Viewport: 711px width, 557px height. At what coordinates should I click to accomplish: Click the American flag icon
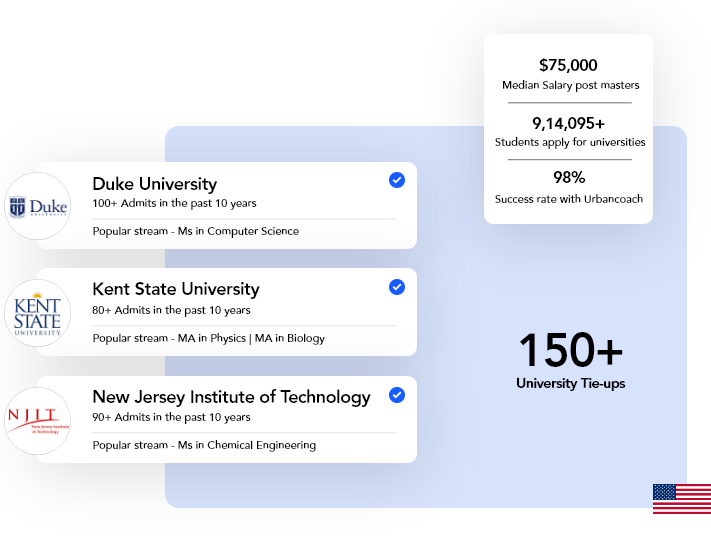pos(682,498)
